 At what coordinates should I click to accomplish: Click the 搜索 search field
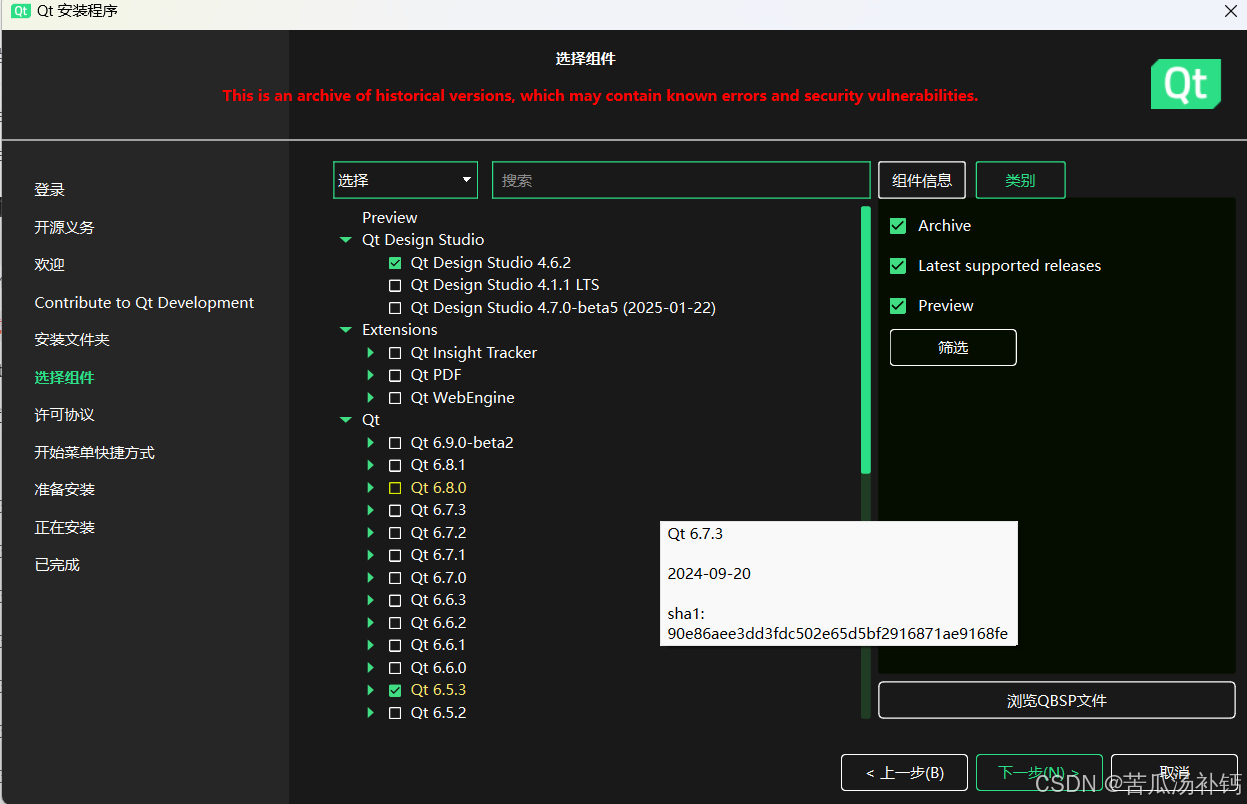point(681,180)
